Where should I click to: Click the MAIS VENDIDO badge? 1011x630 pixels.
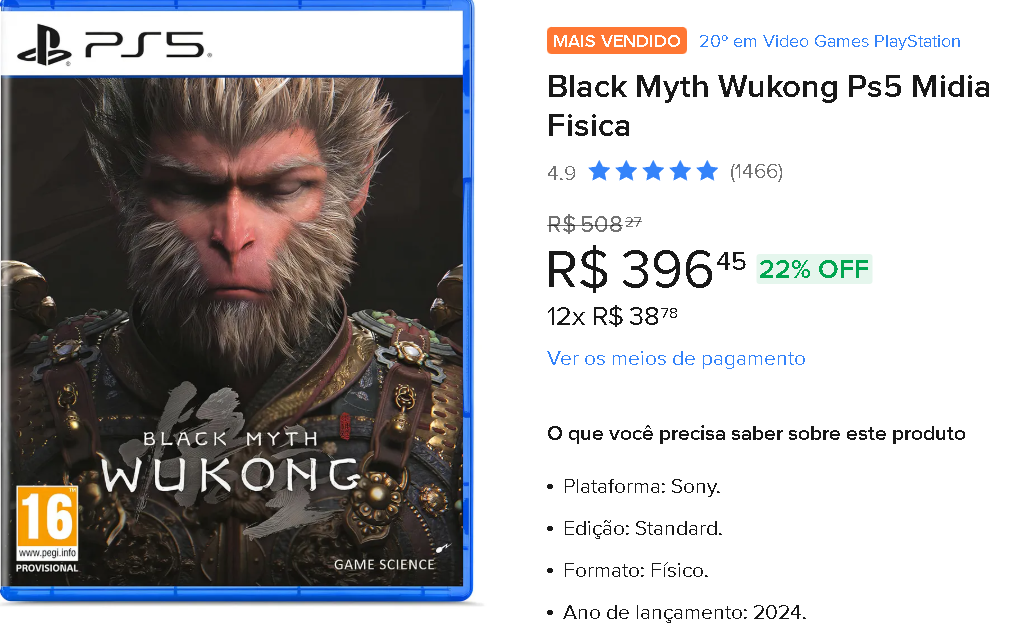[x=617, y=41]
